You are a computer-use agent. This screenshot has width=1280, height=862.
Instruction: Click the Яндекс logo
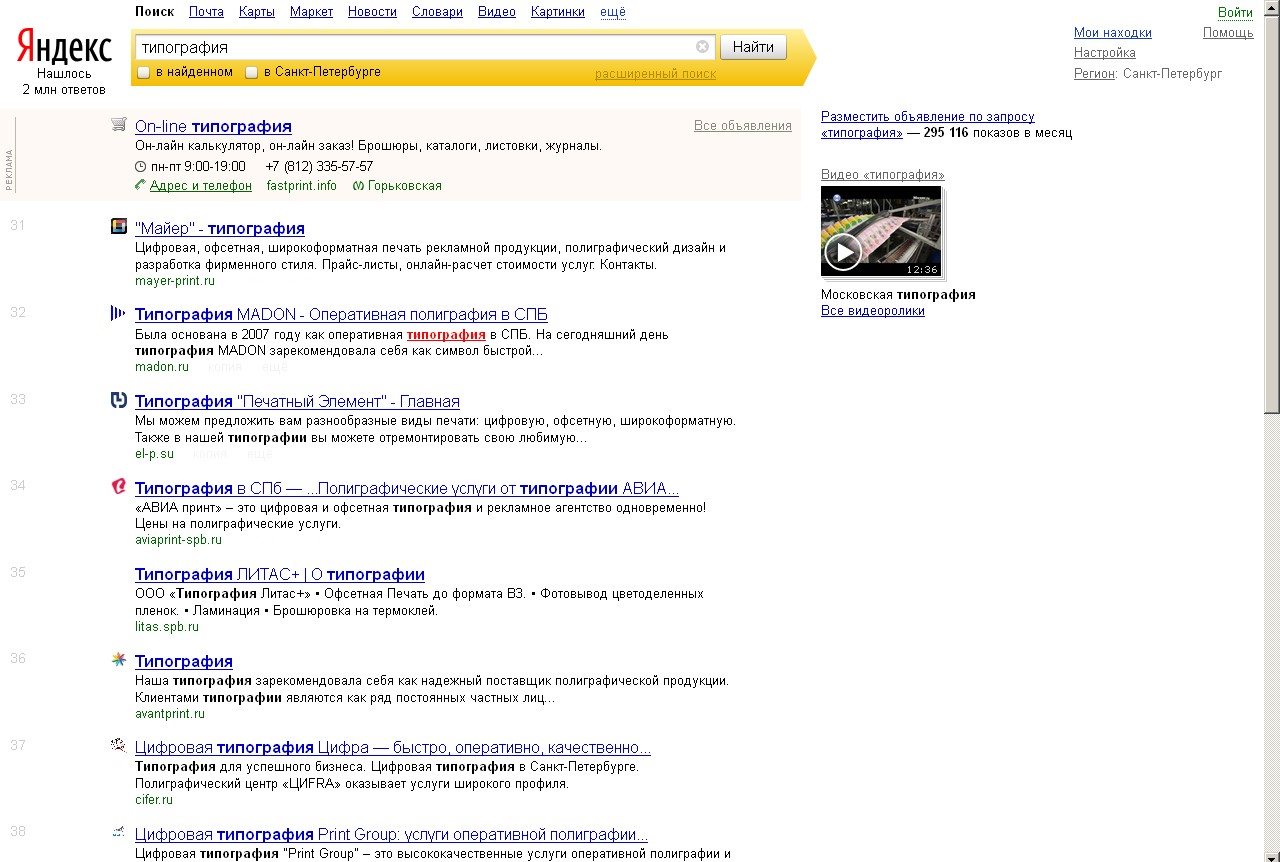pyautogui.click(x=64, y=47)
